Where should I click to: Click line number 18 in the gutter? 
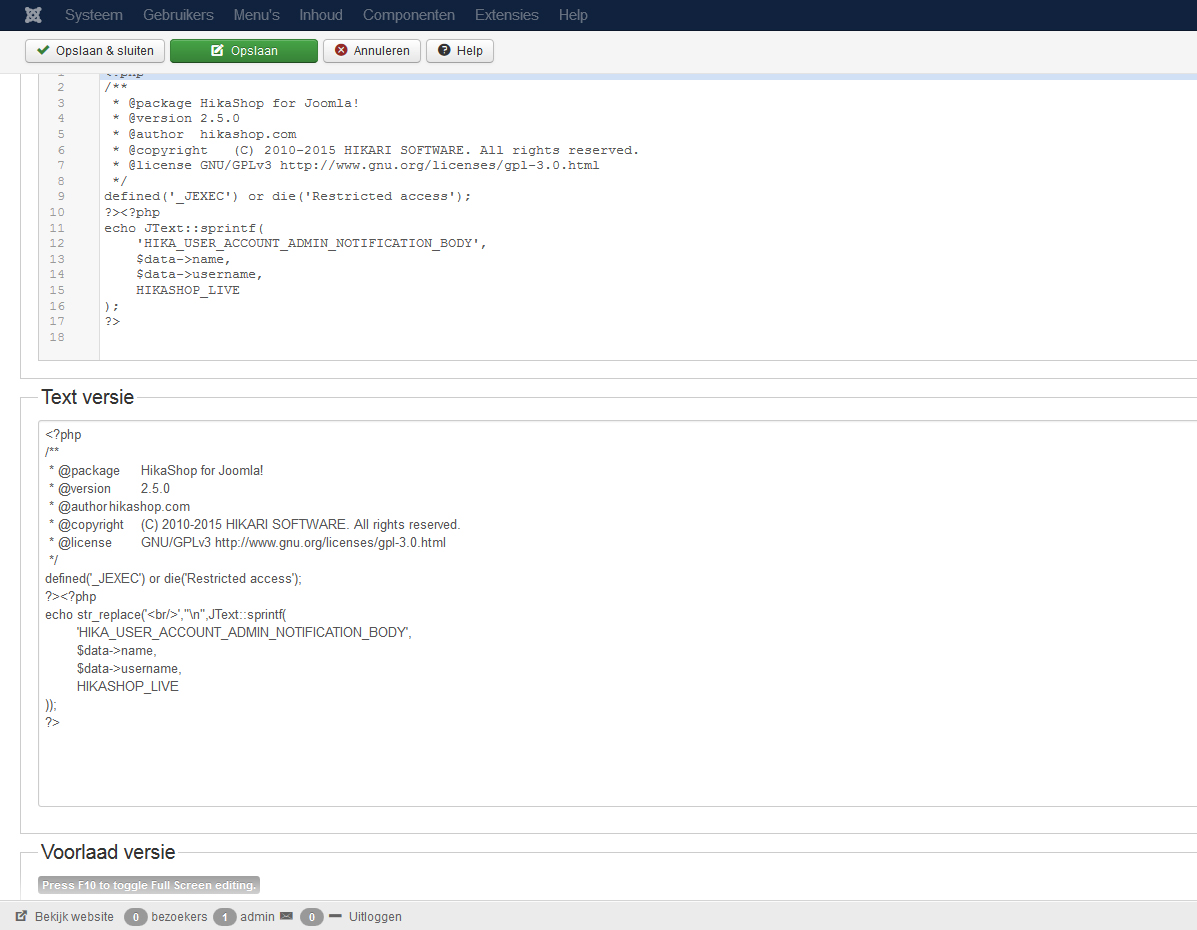tap(57, 337)
